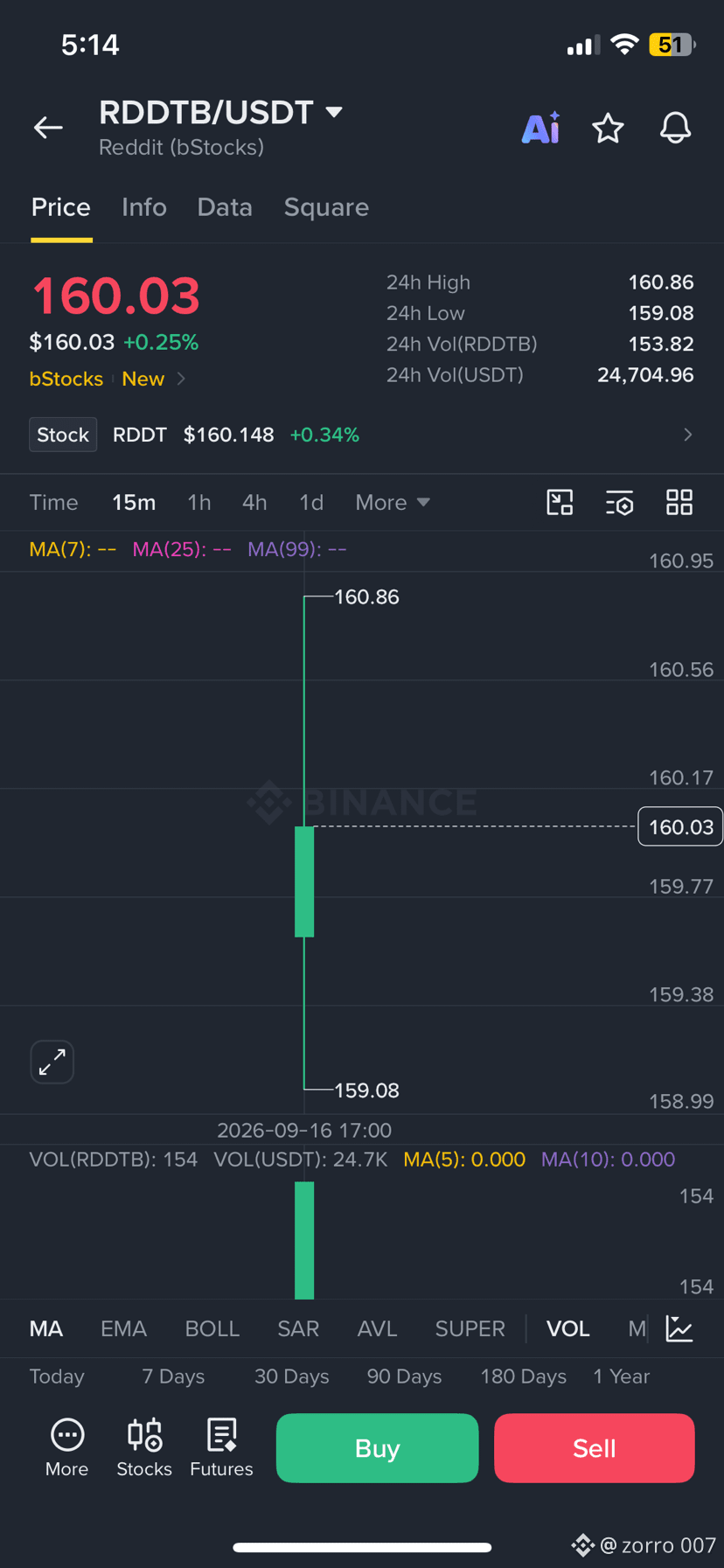Tap the back arrow icon
724x1568 pixels.
48,128
